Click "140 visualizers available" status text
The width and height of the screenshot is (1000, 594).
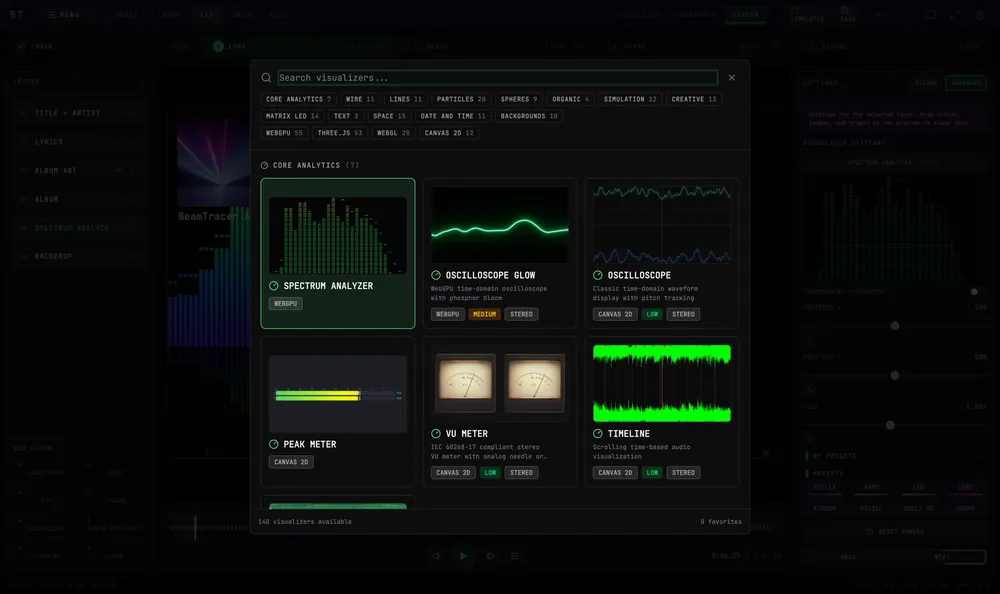pyautogui.click(x=305, y=522)
